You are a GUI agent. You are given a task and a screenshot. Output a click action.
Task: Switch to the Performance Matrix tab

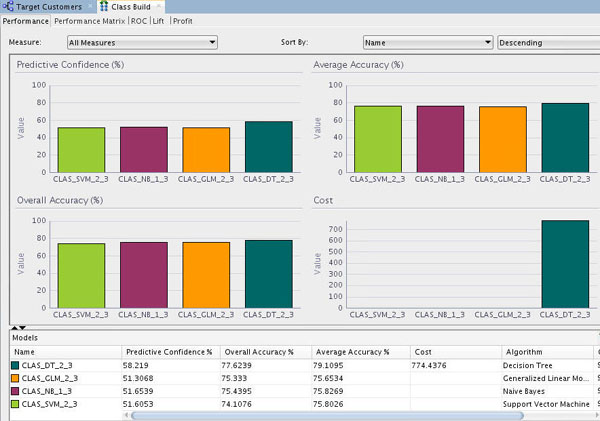(90, 20)
